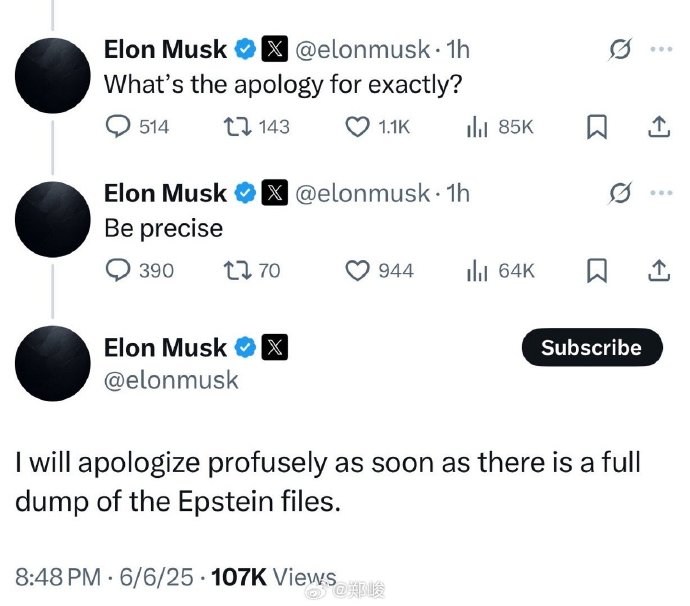Screen dimensions: 690x606
Task: Share the "Be precise" tweet
Action: (x=659, y=270)
